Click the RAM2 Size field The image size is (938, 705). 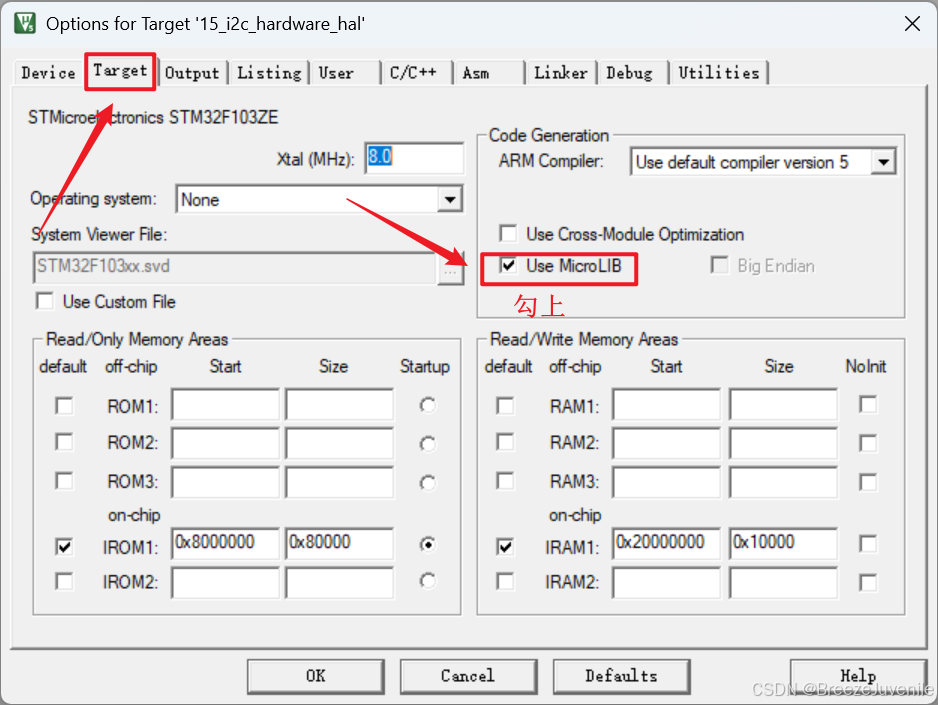pos(784,443)
